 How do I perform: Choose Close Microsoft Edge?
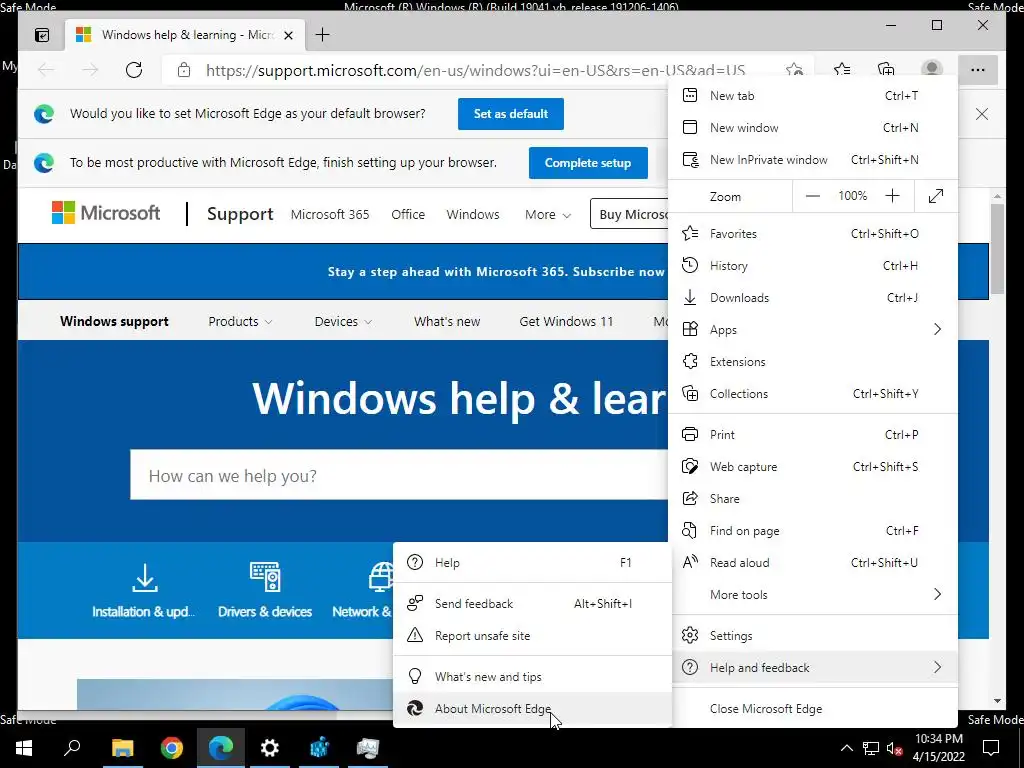[813, 709]
